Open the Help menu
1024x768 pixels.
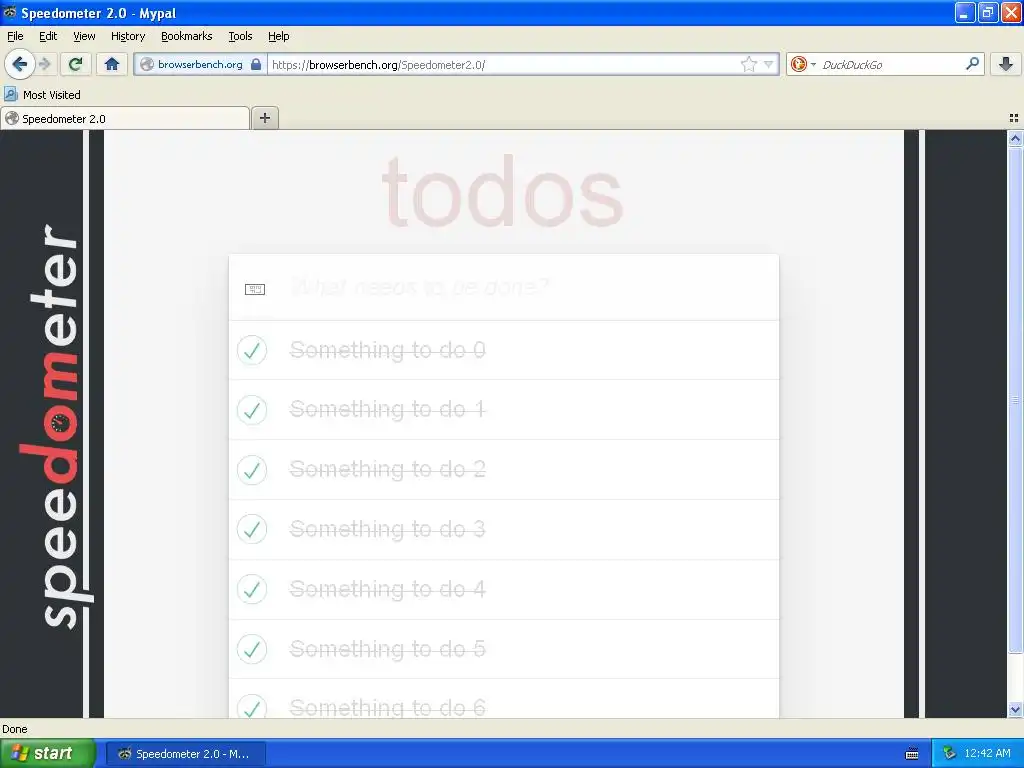click(x=279, y=36)
